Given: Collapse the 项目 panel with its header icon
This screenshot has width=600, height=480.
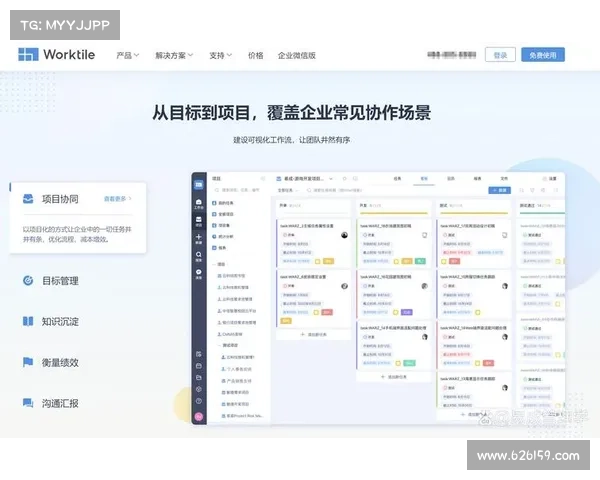Looking at the screenshot, I should tap(263, 179).
